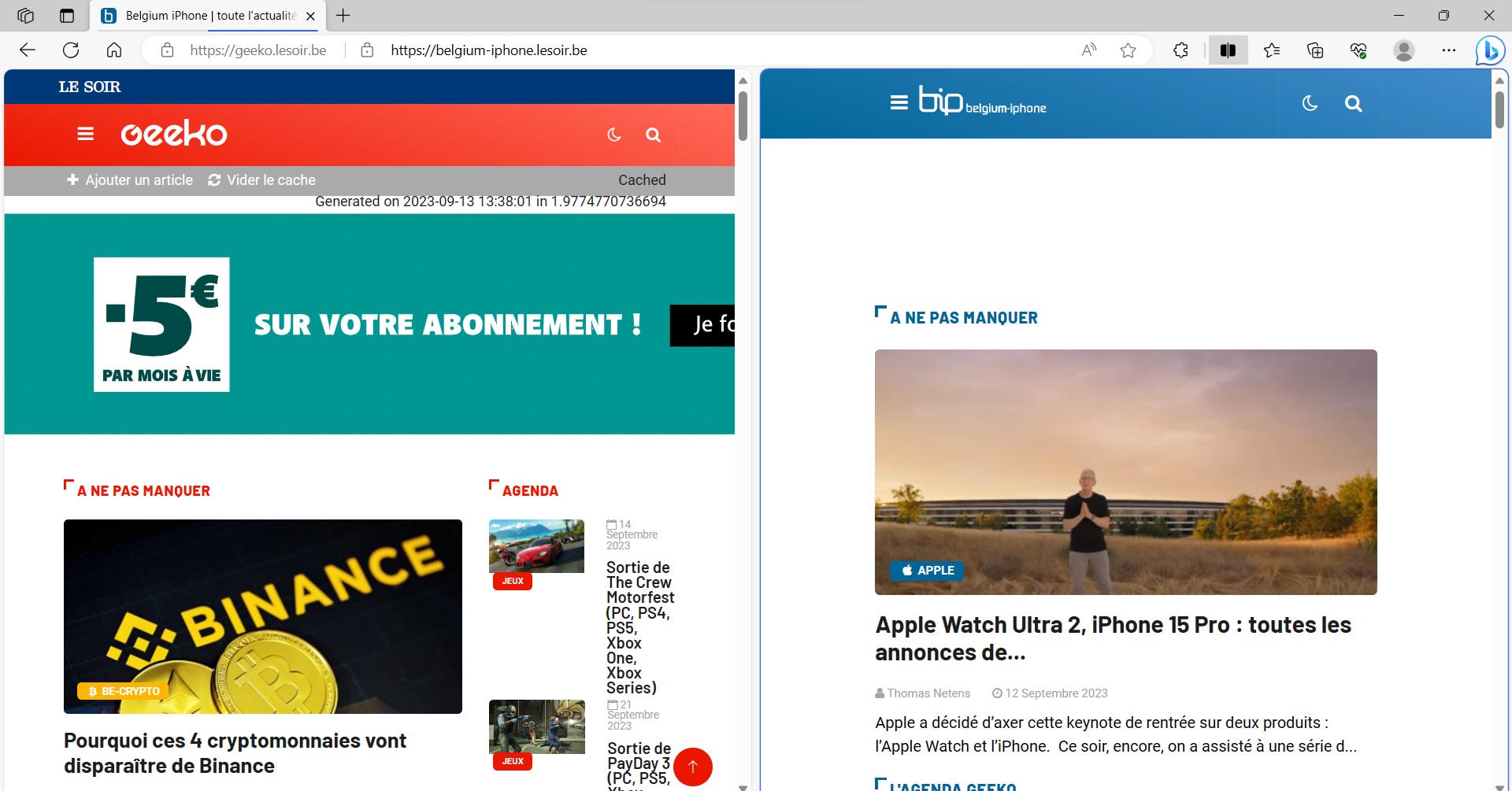This screenshot has width=1512, height=791.
Task: Click the Apple article excerpt text
Action: 1116,734
